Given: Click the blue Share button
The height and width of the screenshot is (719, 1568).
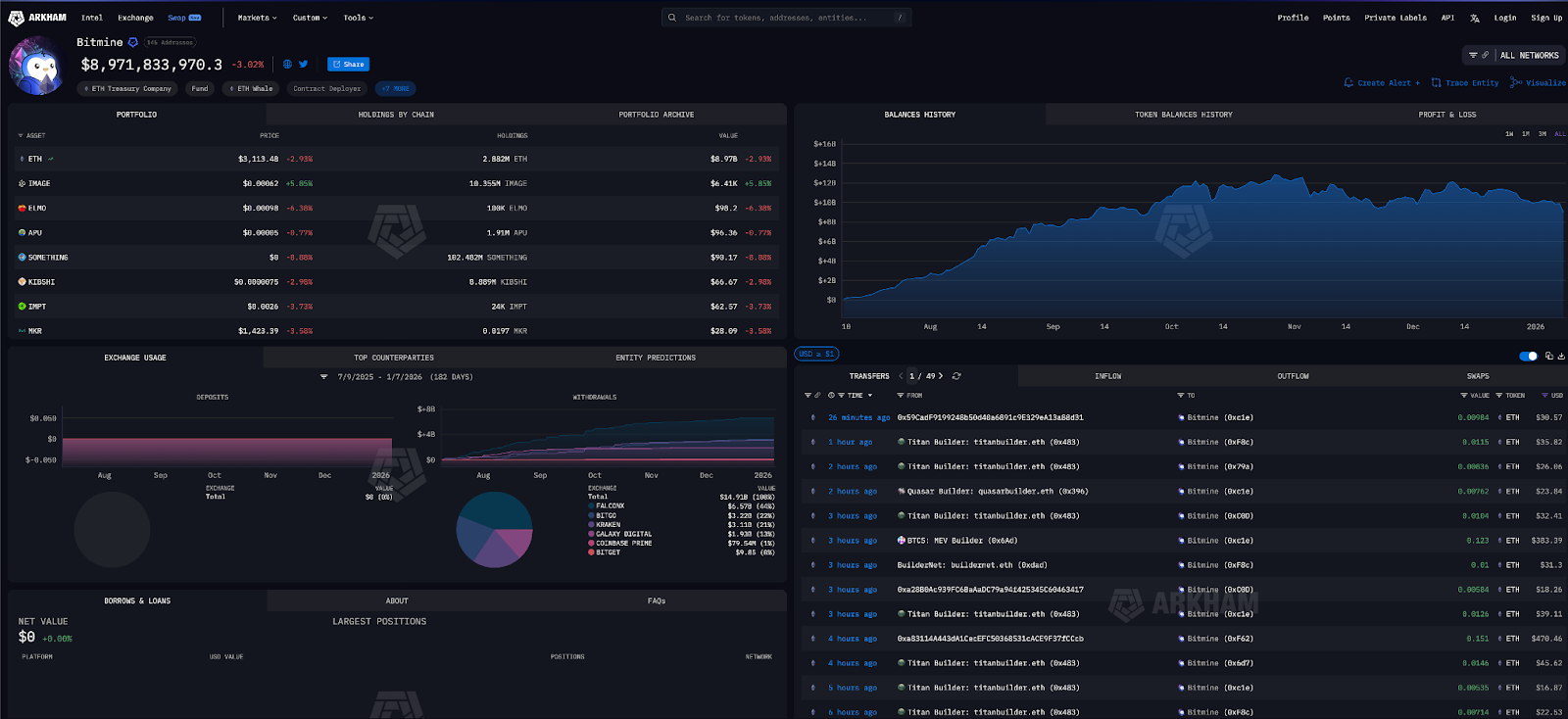Looking at the screenshot, I should 348,65.
